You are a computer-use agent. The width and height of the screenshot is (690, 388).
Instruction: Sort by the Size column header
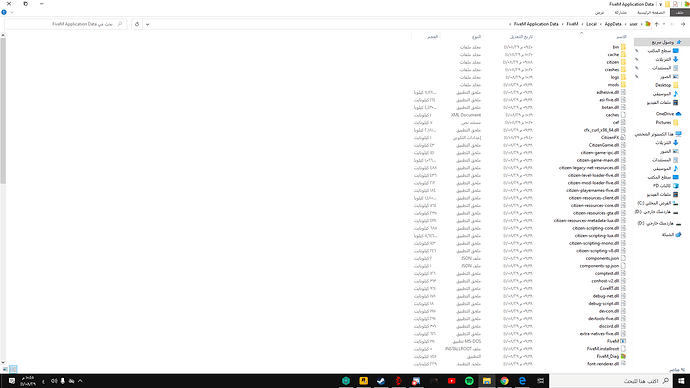[433, 37]
